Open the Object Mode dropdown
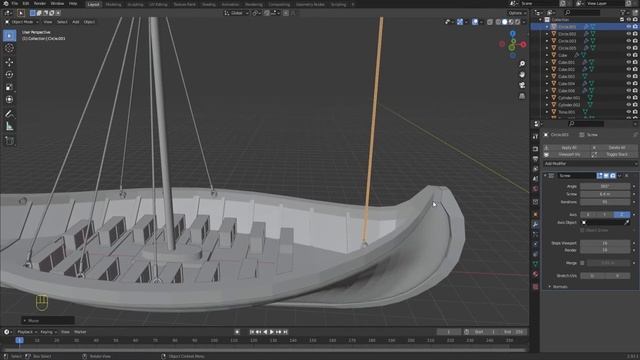Image resolution: width=640 pixels, height=360 pixels. [21, 22]
